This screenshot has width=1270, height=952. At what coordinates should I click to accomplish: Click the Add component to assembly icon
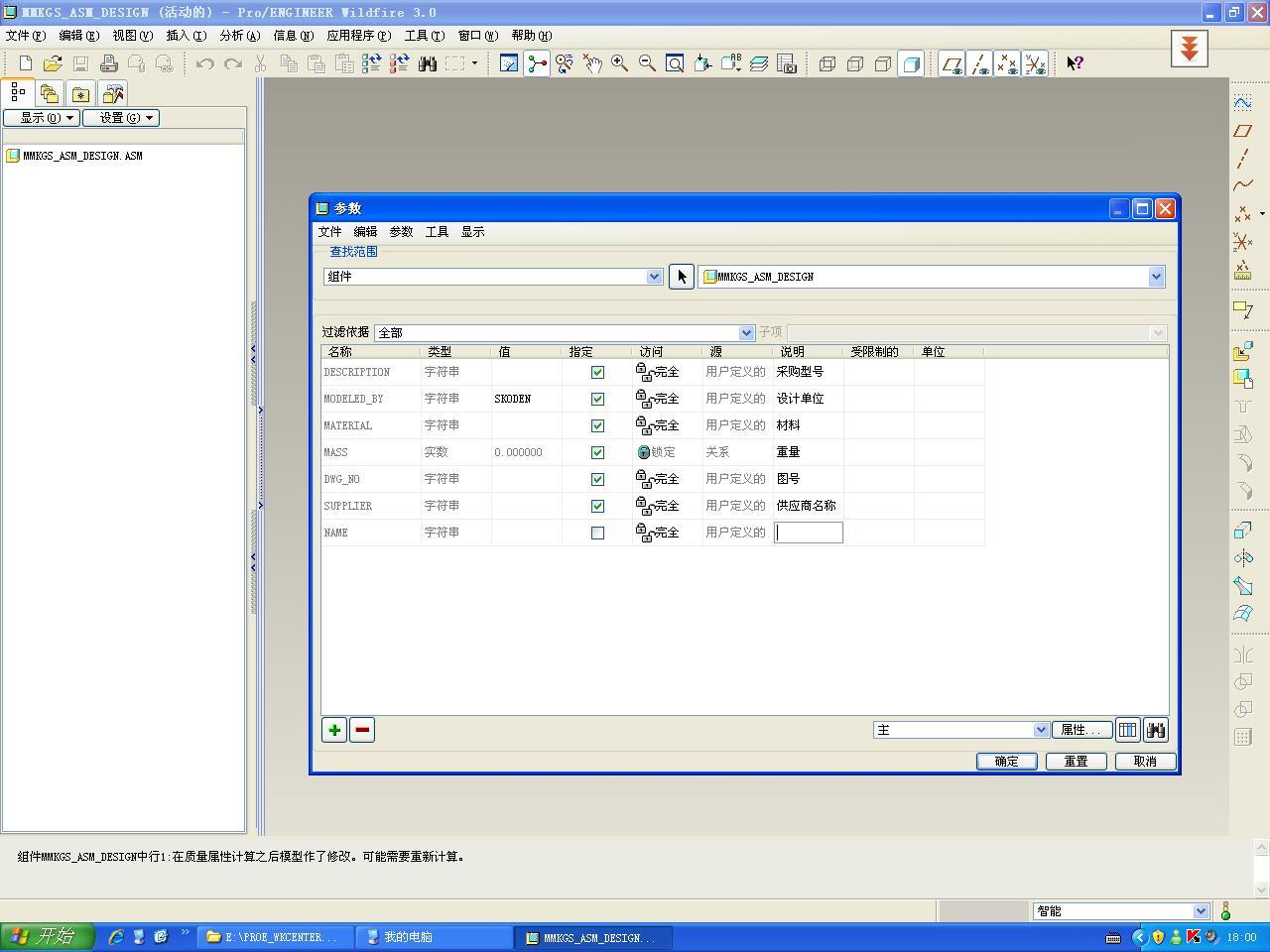(x=1242, y=350)
